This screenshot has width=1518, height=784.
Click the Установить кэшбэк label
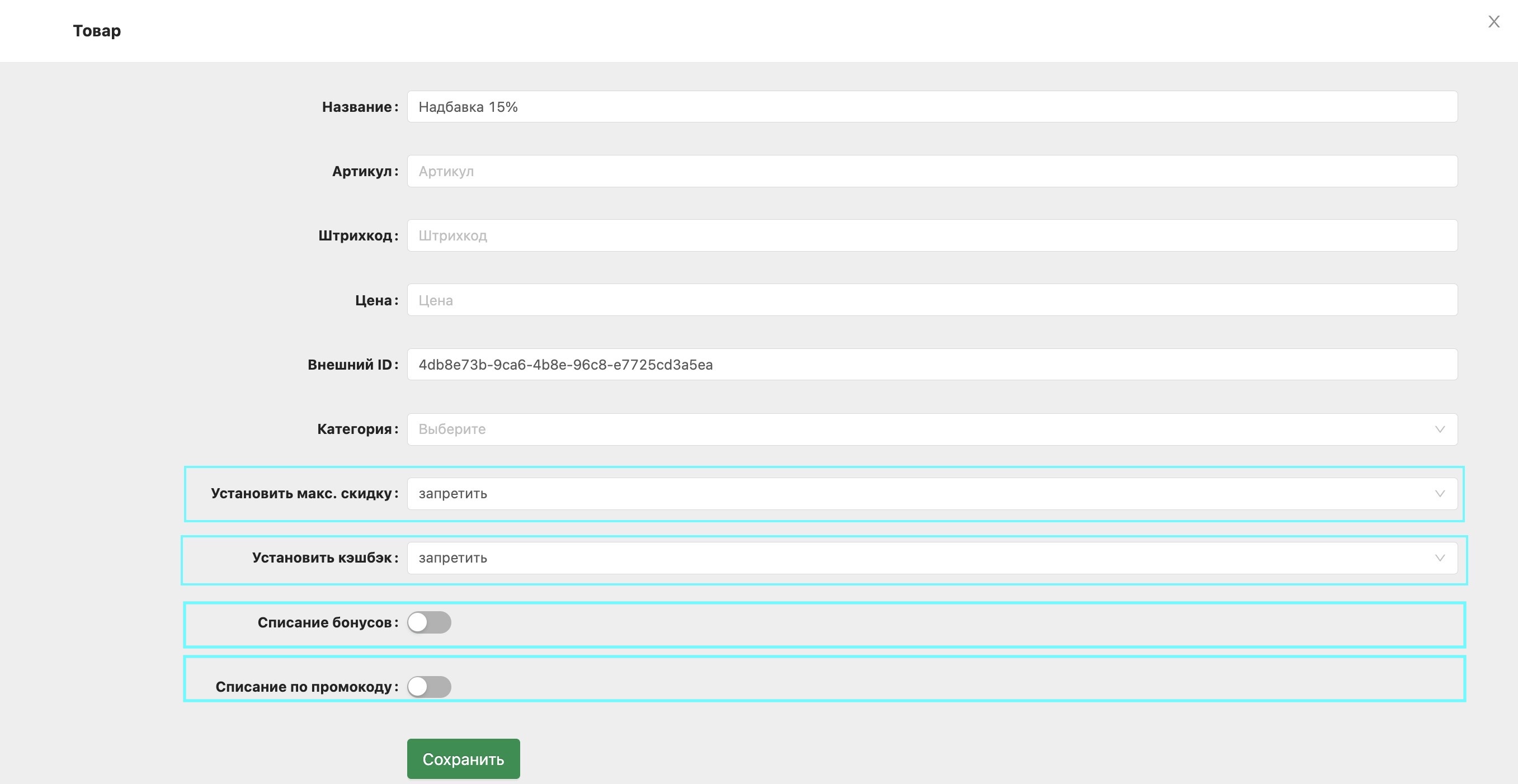click(x=326, y=558)
